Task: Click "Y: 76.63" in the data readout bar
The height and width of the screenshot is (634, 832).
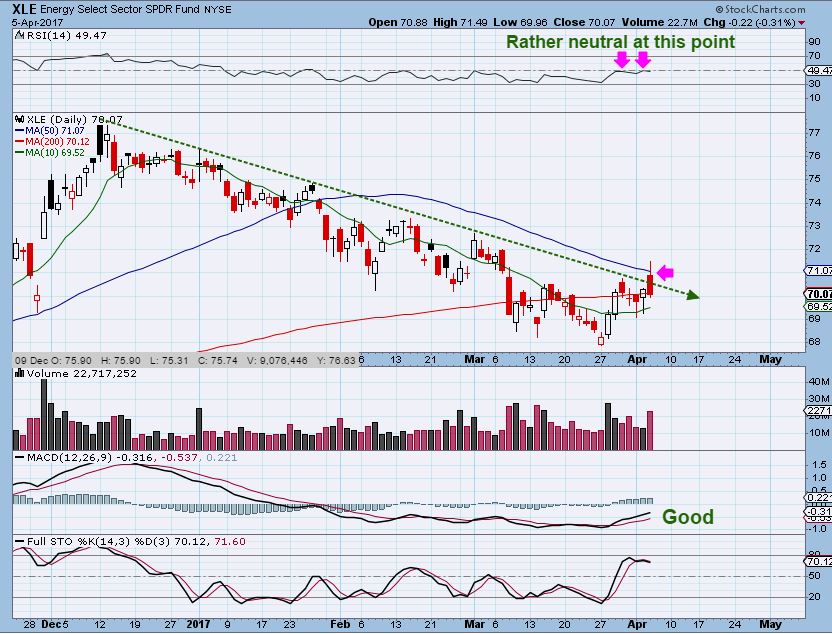Action: pyautogui.click(x=336, y=361)
